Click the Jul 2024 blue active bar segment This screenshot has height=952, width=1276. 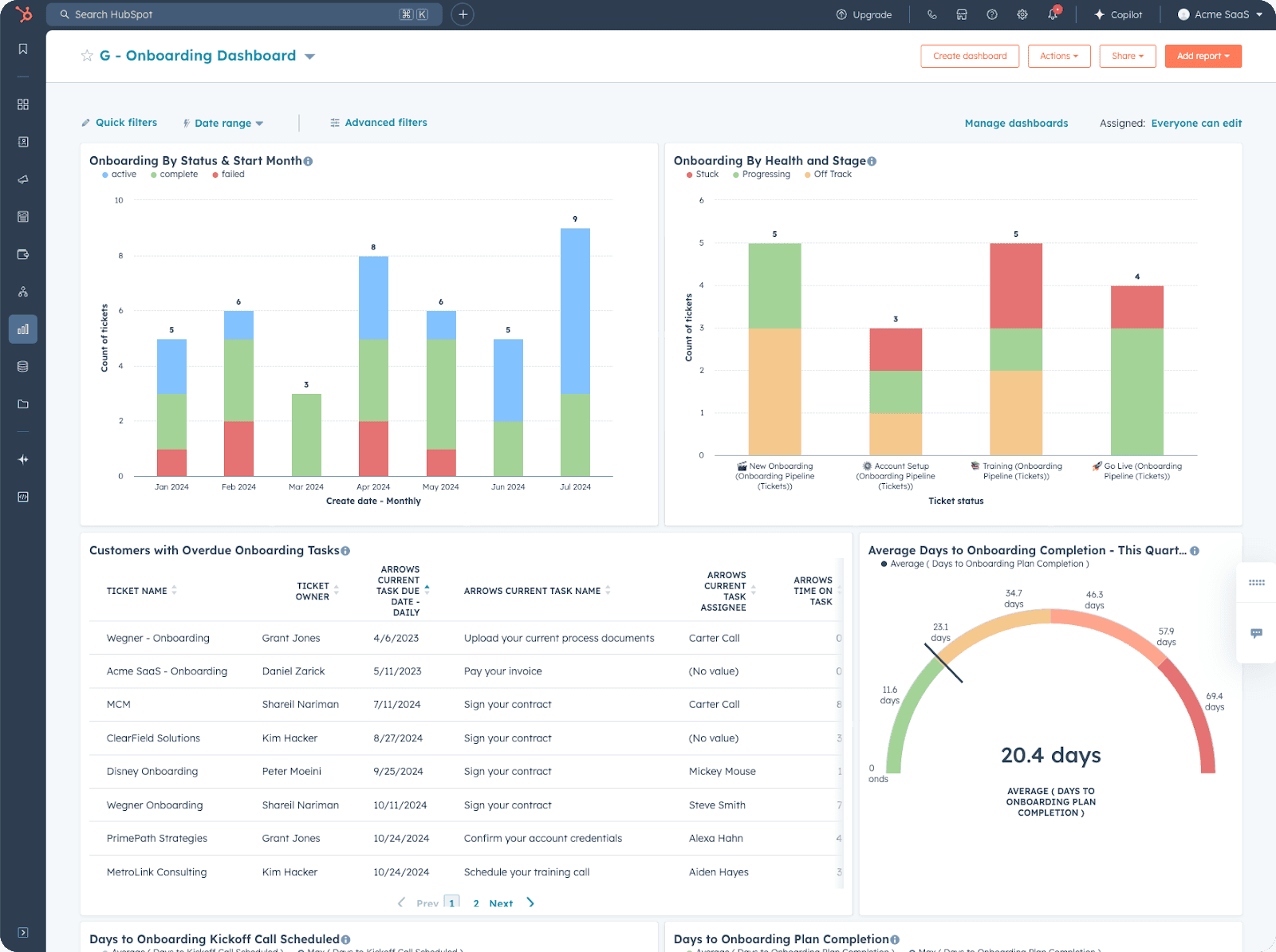click(x=575, y=311)
